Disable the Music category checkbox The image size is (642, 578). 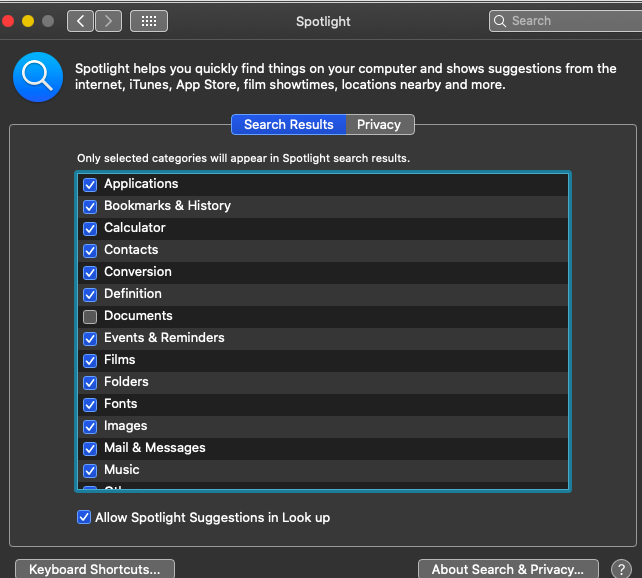[x=90, y=471]
